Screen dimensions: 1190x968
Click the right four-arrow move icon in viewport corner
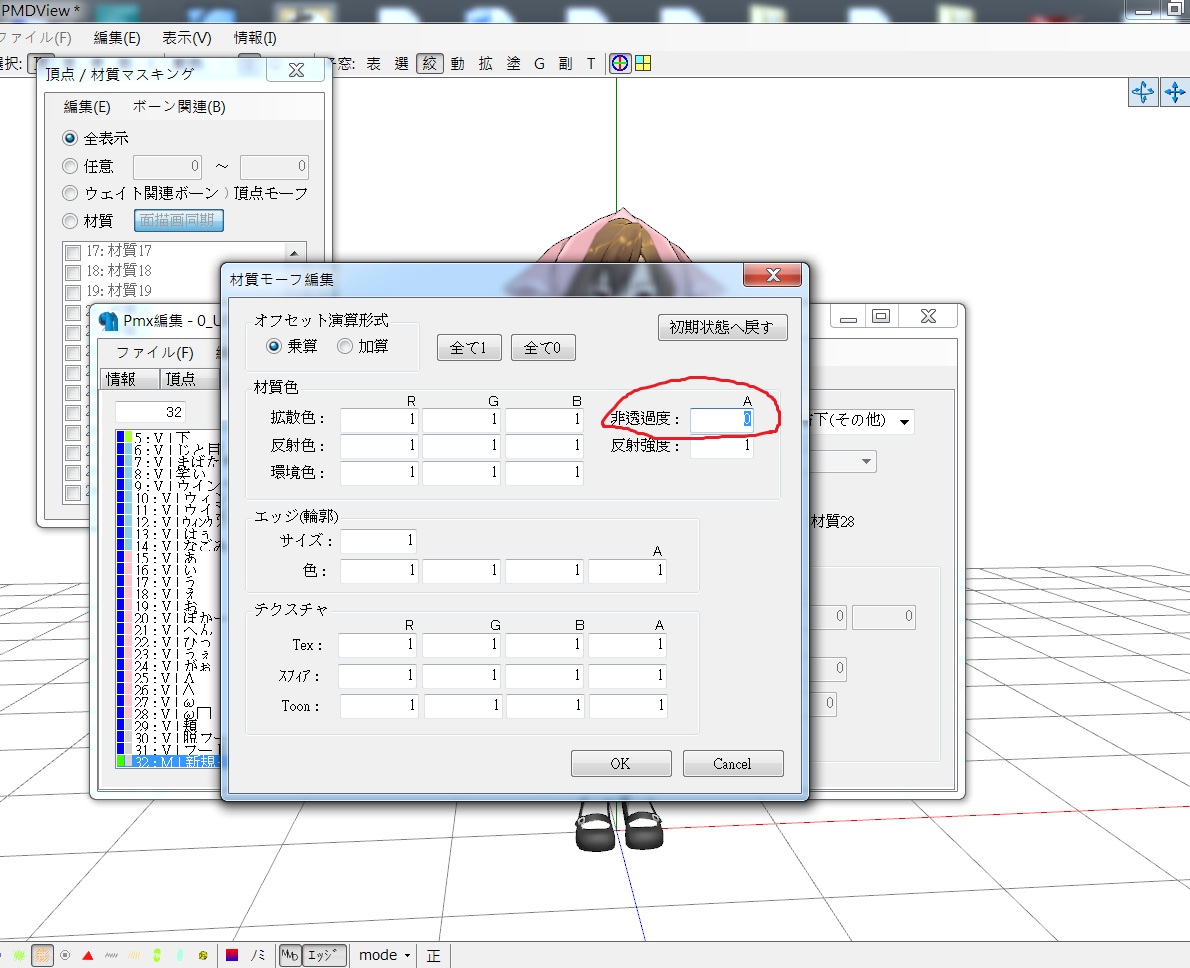1175,93
